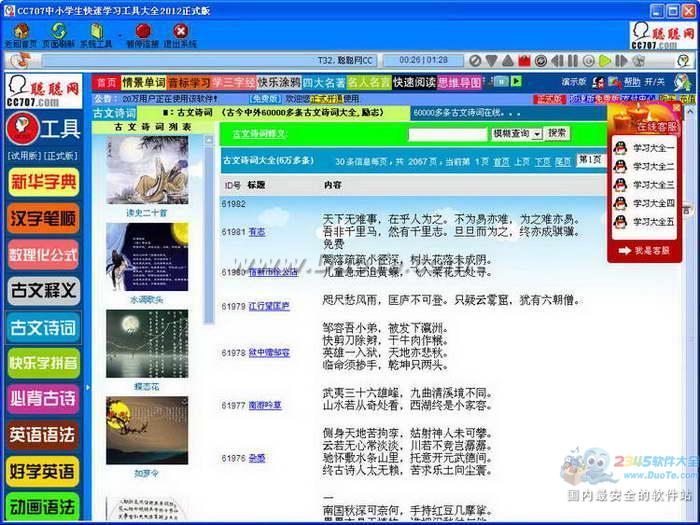
Task: Open the 第1页 page selector dropdown
Action: (591, 160)
